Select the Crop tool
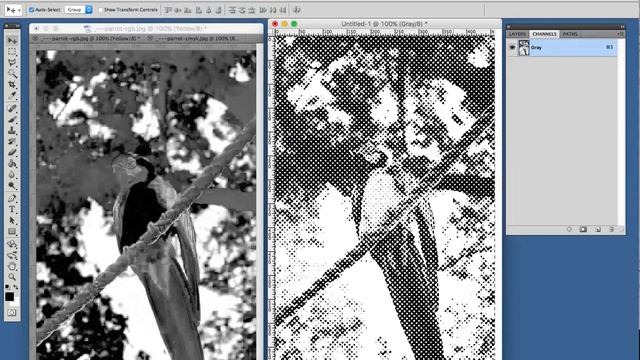Screen dimensions: 640x360 point(12,84)
